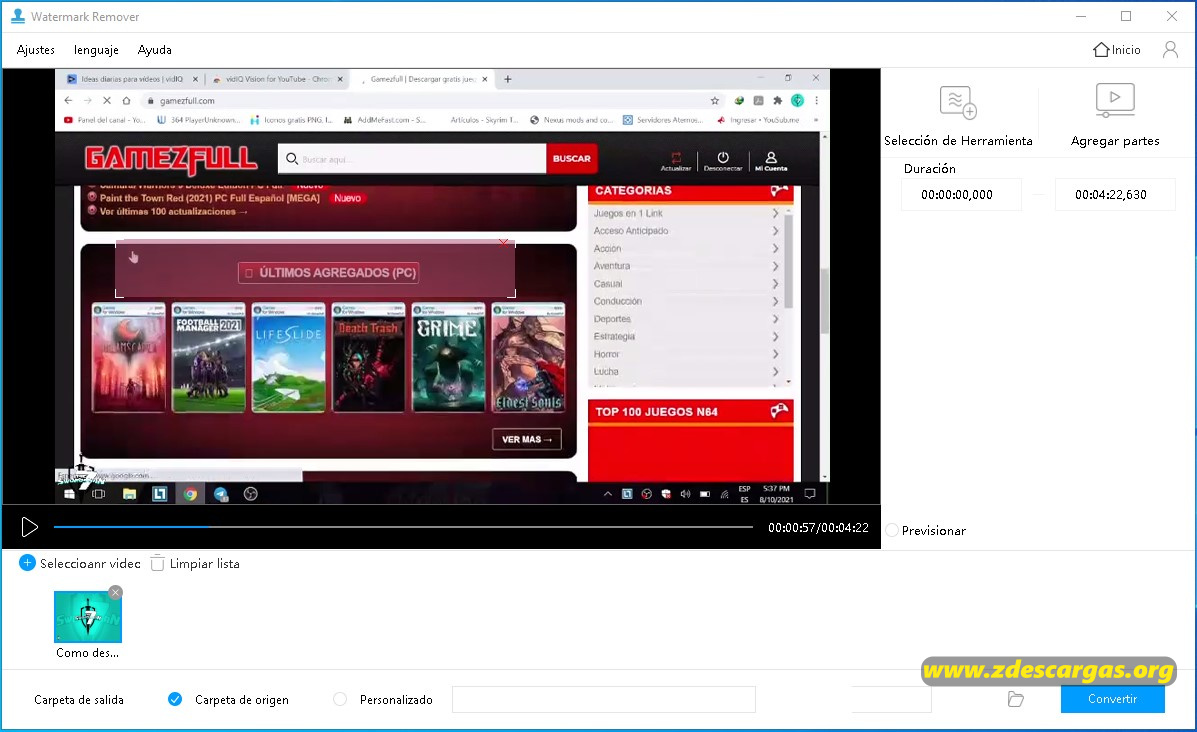Viewport: 1197px width, 732px height.
Task: Expand the Conducción category arrow
Action: [x=776, y=302]
